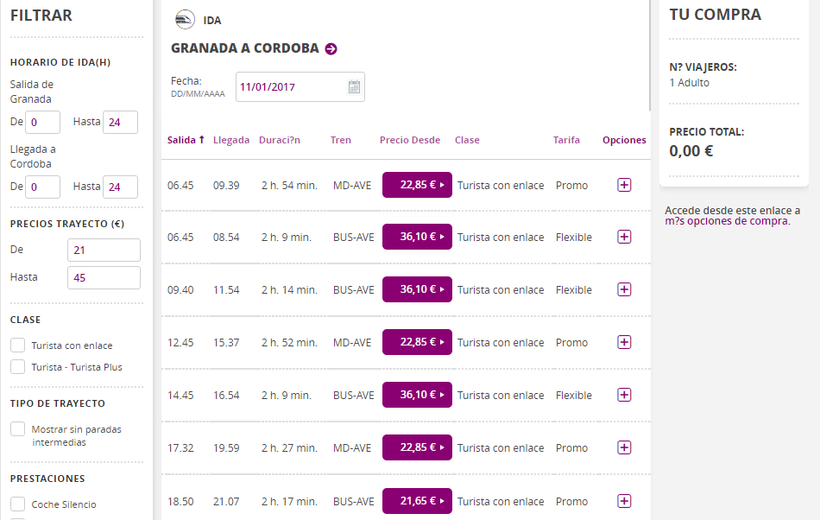
Task: Click the arrow icon beside Granada a Cordoba
Action: pyautogui.click(x=331, y=48)
